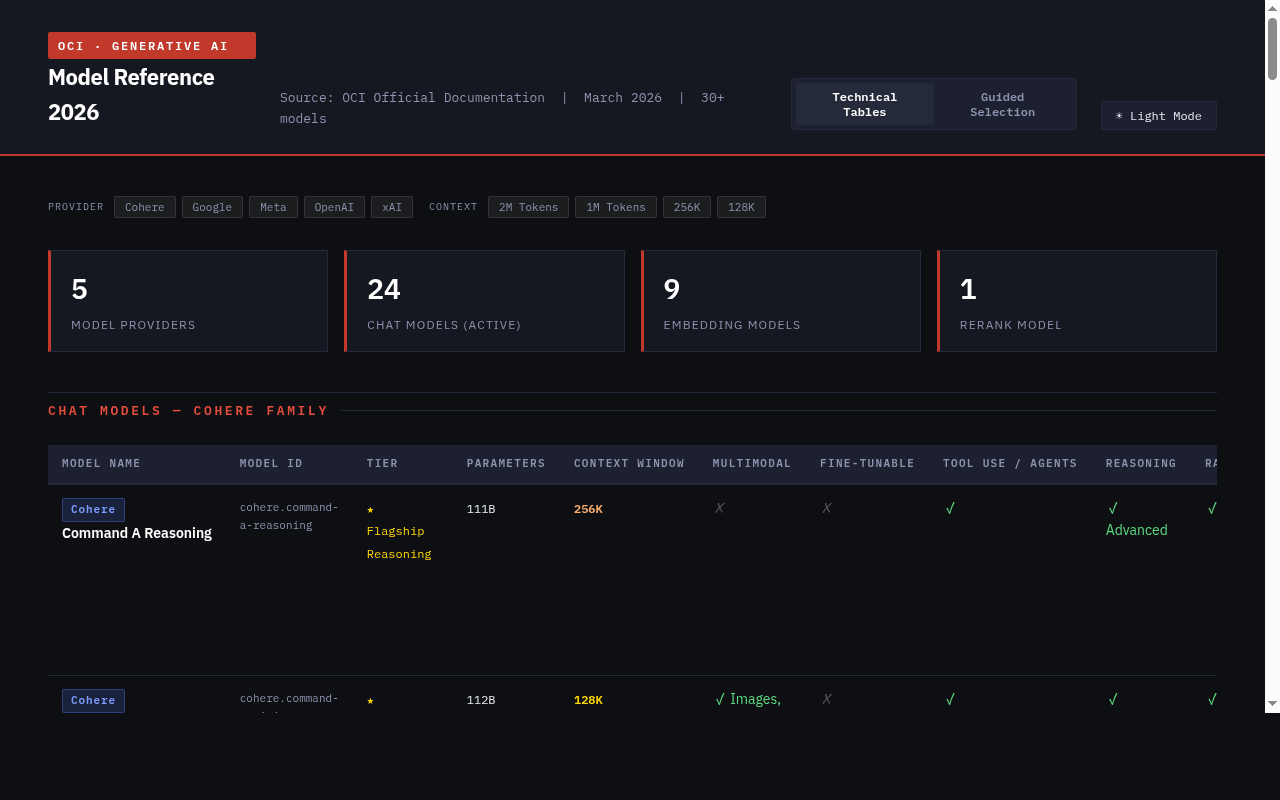Apply the OpenAI provider filter

(334, 207)
